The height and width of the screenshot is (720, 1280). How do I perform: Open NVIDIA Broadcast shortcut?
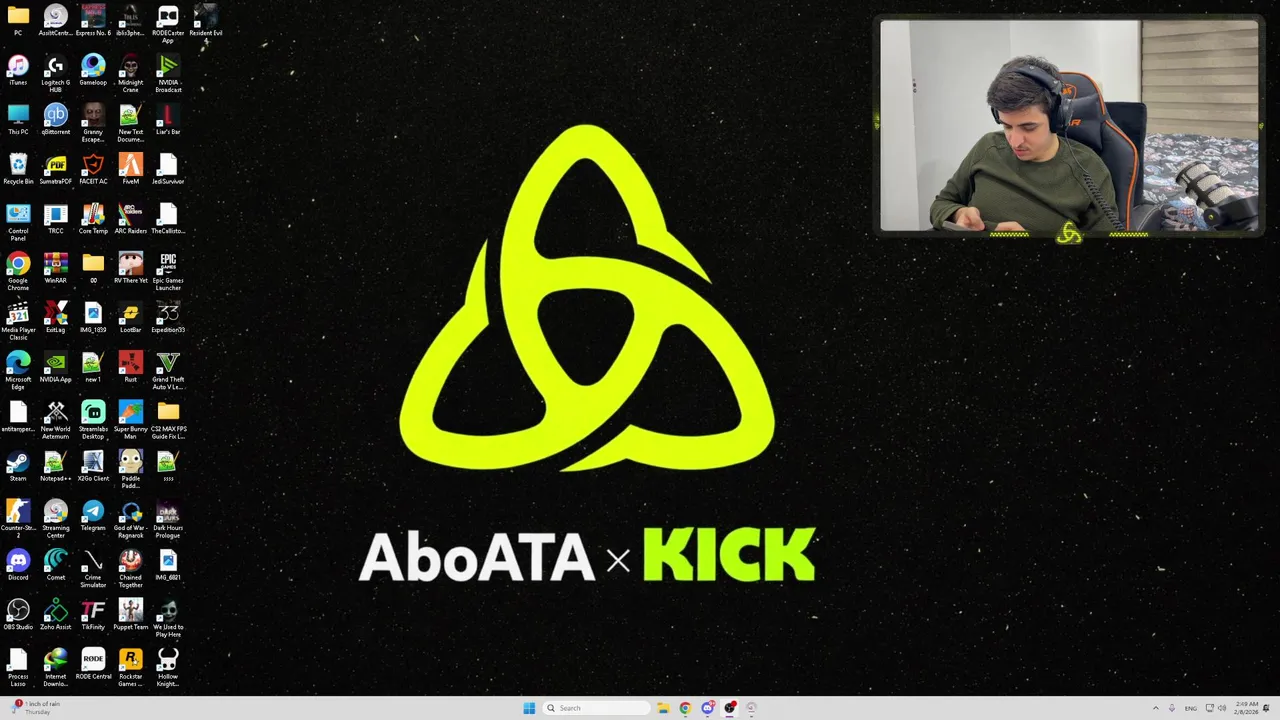click(168, 73)
